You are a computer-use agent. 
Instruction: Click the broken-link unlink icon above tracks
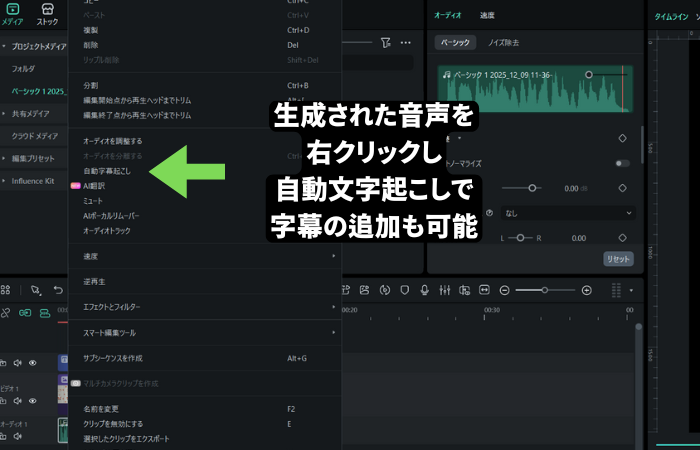[5, 313]
